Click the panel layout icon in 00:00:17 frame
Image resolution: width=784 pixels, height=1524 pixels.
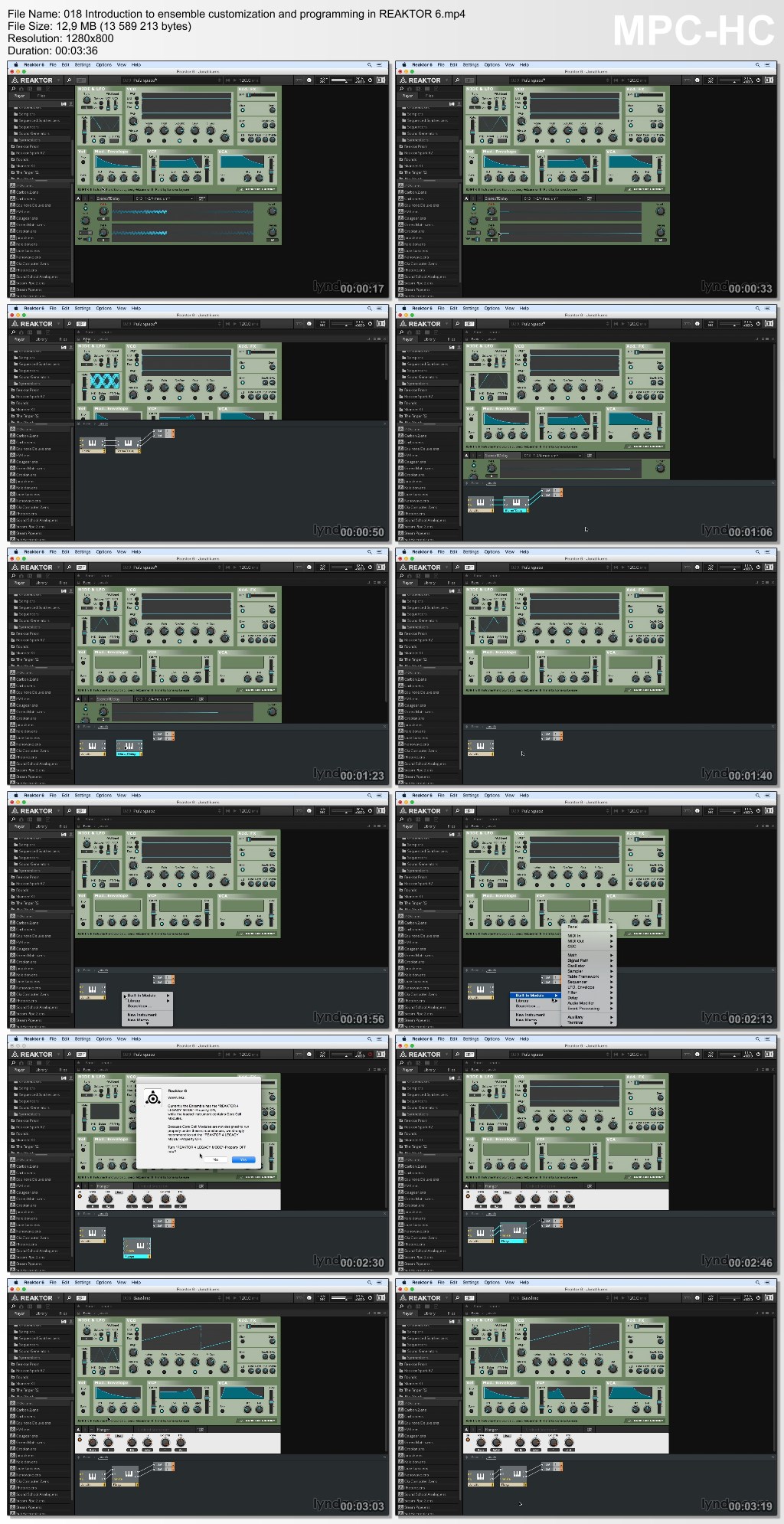(x=381, y=80)
